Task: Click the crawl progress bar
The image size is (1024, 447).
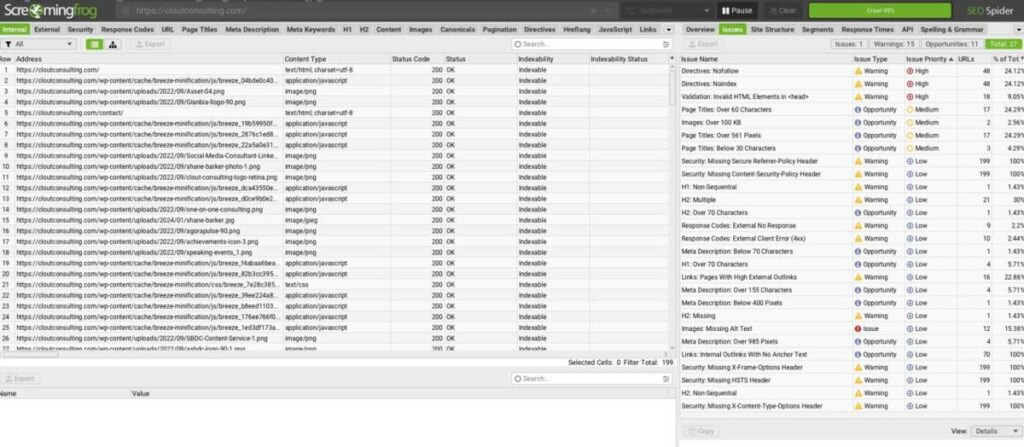Action: point(880,10)
